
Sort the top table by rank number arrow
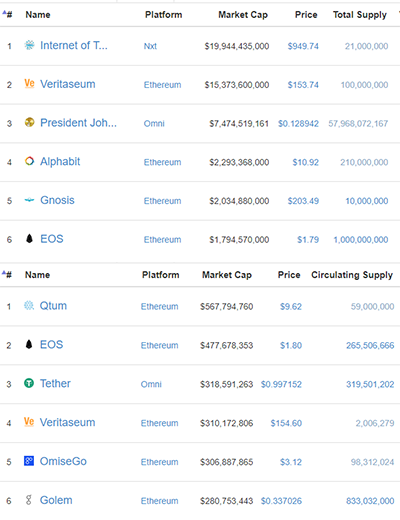(7, 14)
